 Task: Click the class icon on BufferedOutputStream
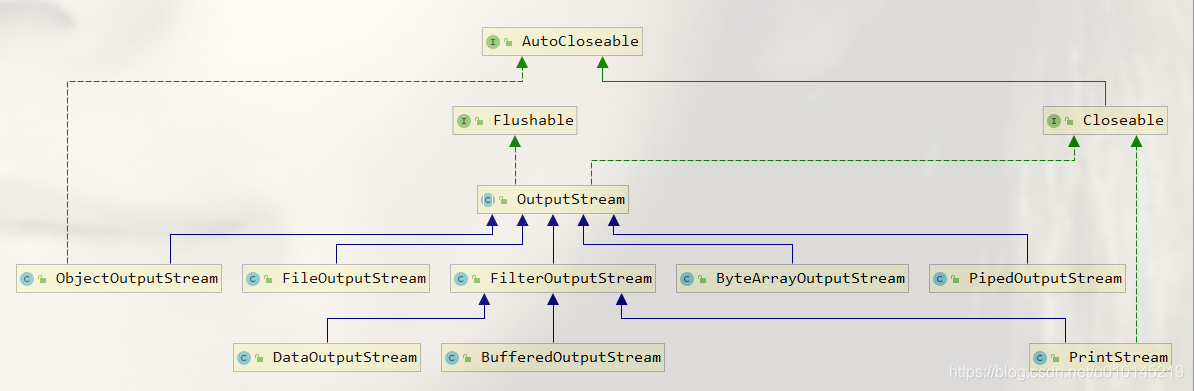(452, 357)
